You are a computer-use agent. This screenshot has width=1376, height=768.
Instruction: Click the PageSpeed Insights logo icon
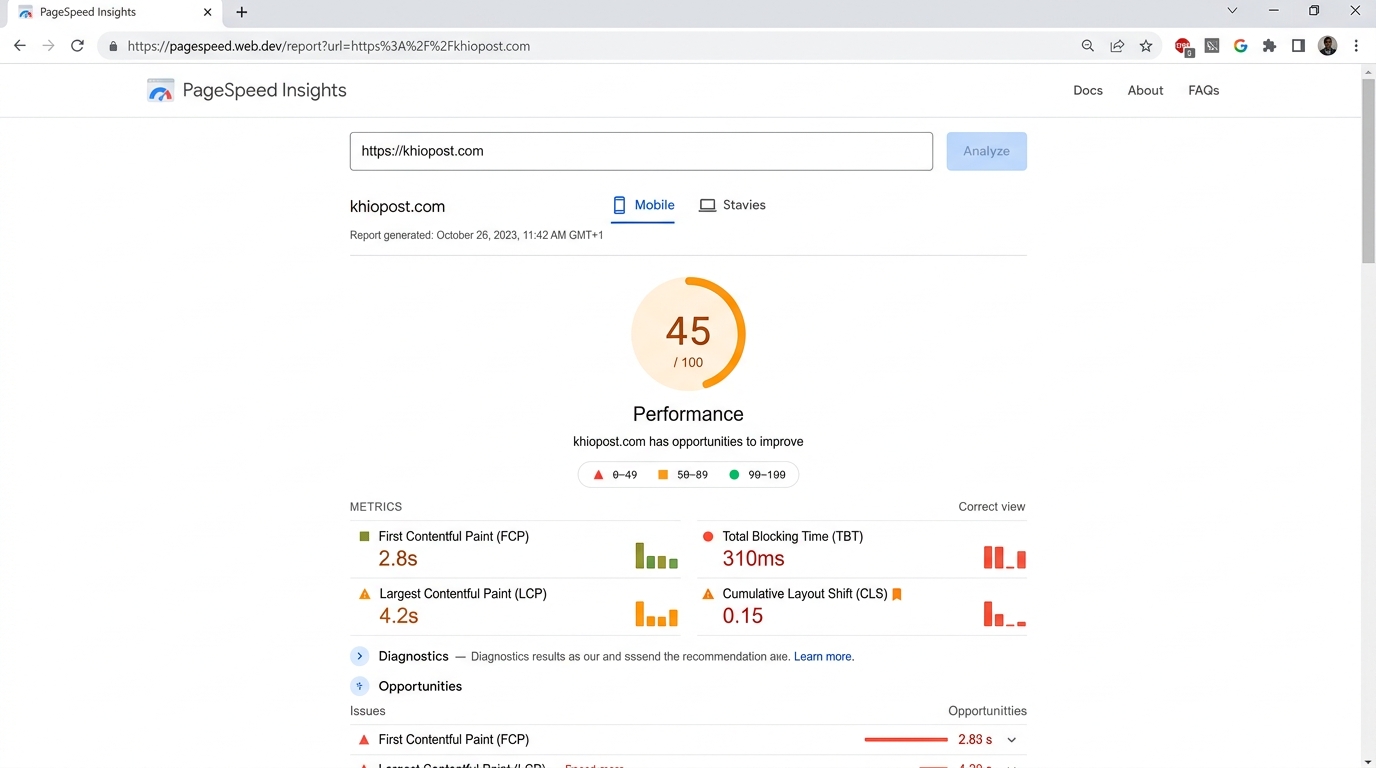[x=160, y=91]
